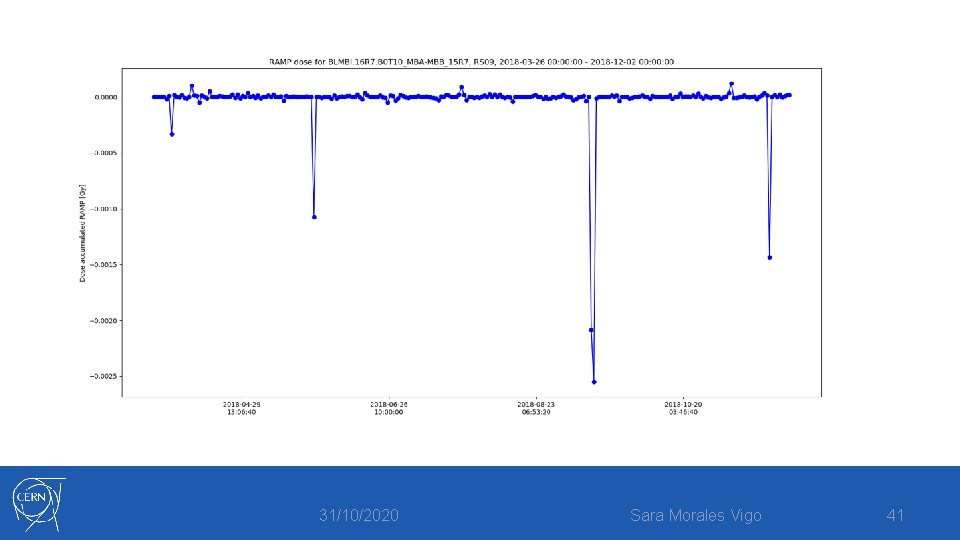The height and width of the screenshot is (540, 960).
Task: Click the 2018-08-23 x-axis tick label
Action: coord(536,408)
